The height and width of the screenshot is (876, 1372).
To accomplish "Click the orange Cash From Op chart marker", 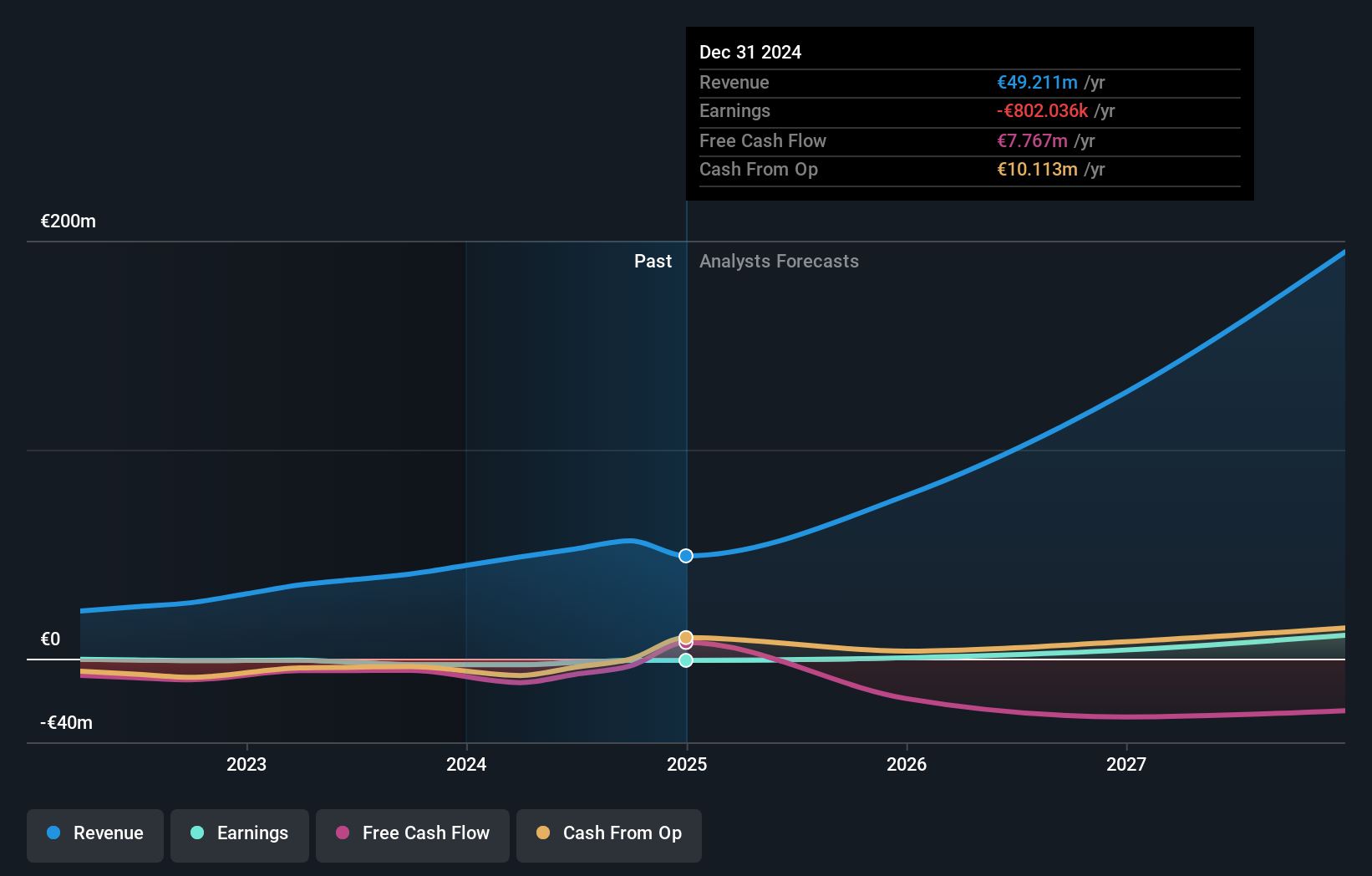I will click(685, 637).
